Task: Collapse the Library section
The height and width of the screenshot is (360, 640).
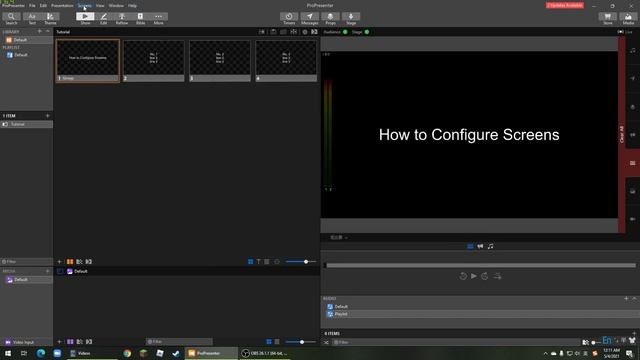Action: coord(48,31)
